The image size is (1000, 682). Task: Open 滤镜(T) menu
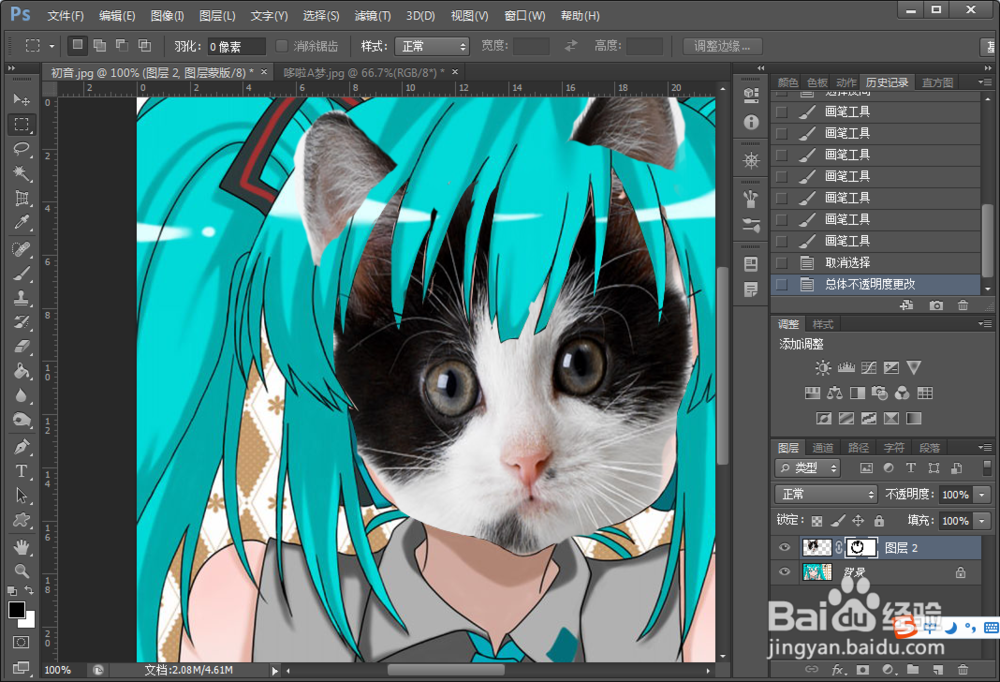pyautogui.click(x=372, y=15)
